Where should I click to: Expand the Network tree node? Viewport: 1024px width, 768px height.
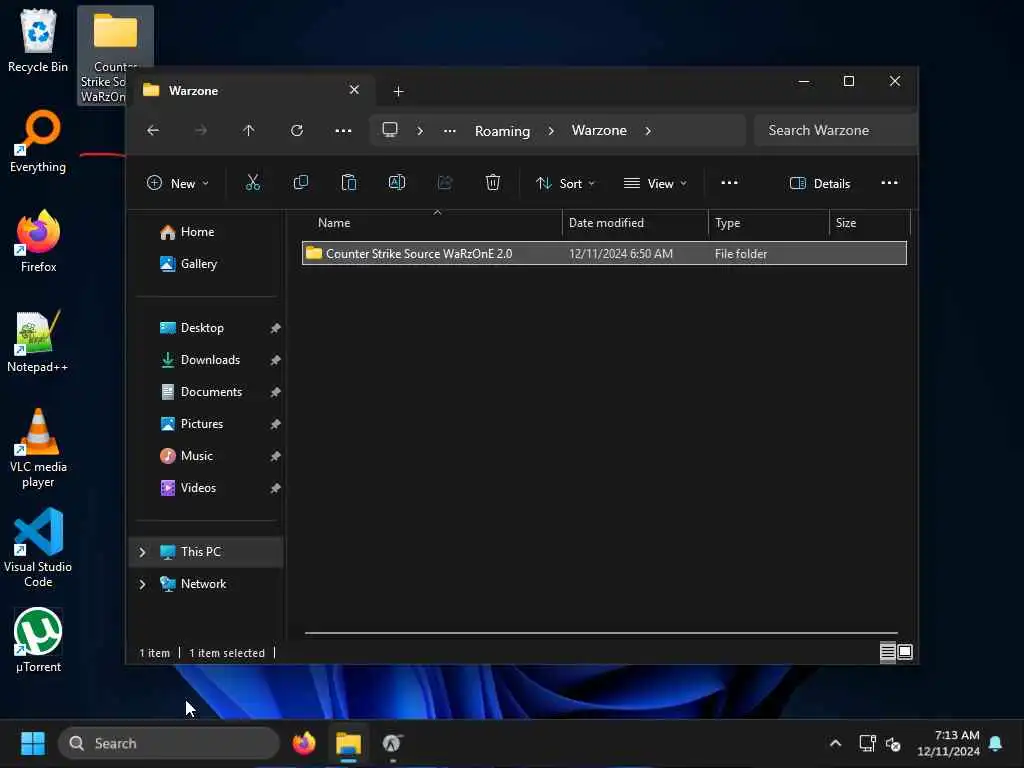[142, 584]
